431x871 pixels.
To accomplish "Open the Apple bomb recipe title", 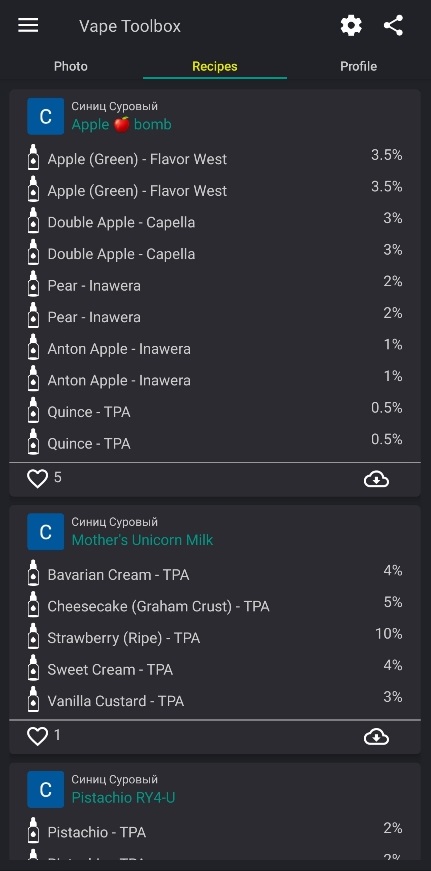I will click(122, 124).
